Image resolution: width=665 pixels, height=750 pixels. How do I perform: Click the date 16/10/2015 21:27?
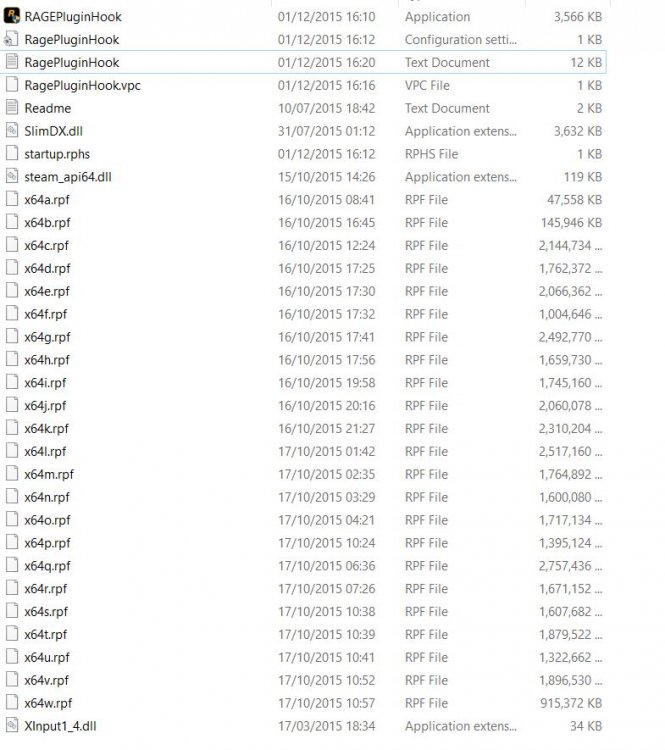click(326, 429)
